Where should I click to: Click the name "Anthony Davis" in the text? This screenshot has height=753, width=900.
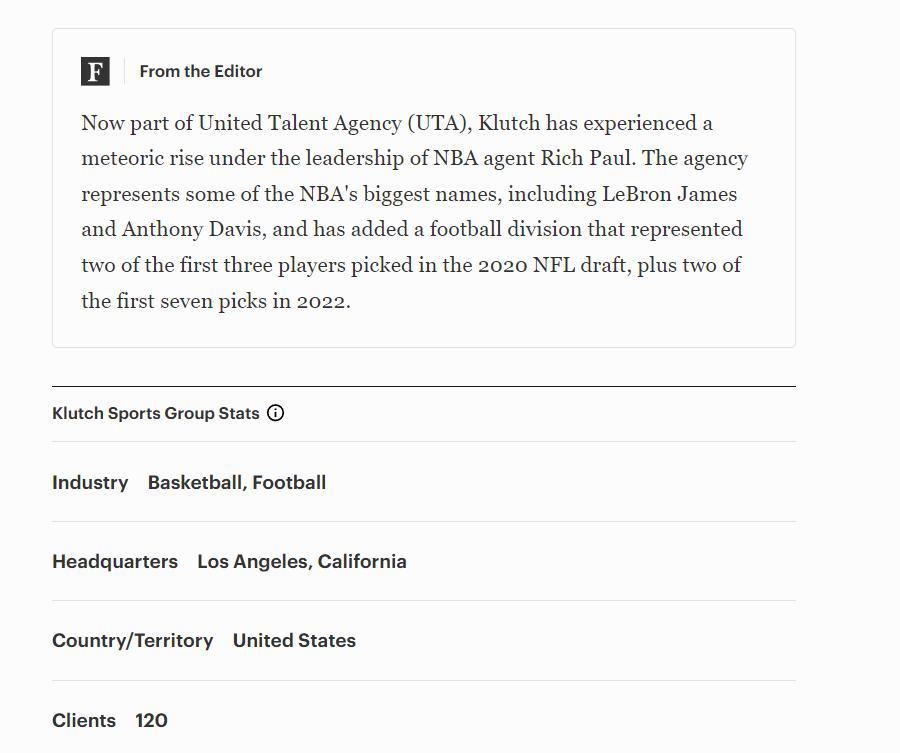(x=193, y=229)
